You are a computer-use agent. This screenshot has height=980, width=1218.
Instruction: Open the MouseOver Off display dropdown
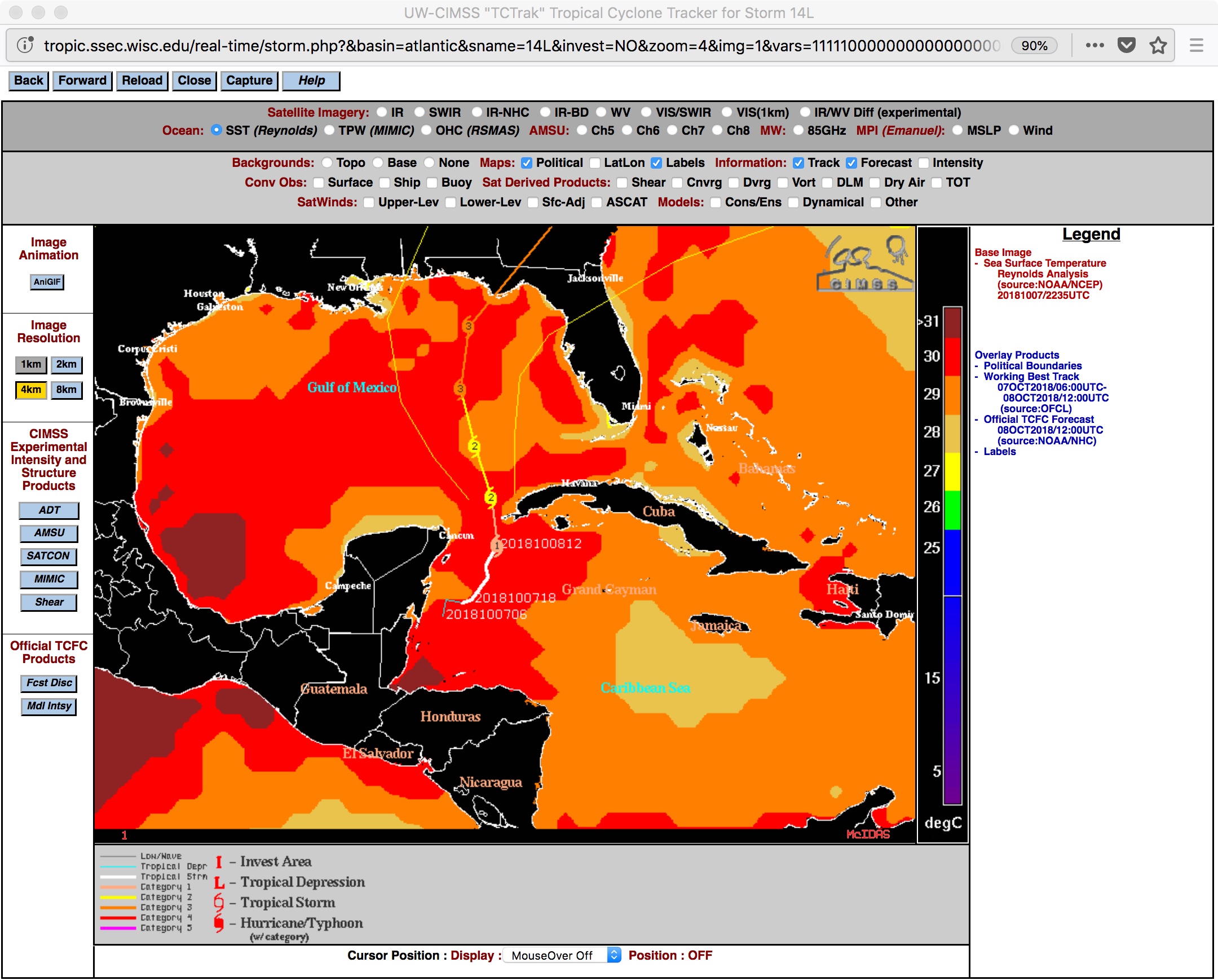point(562,956)
